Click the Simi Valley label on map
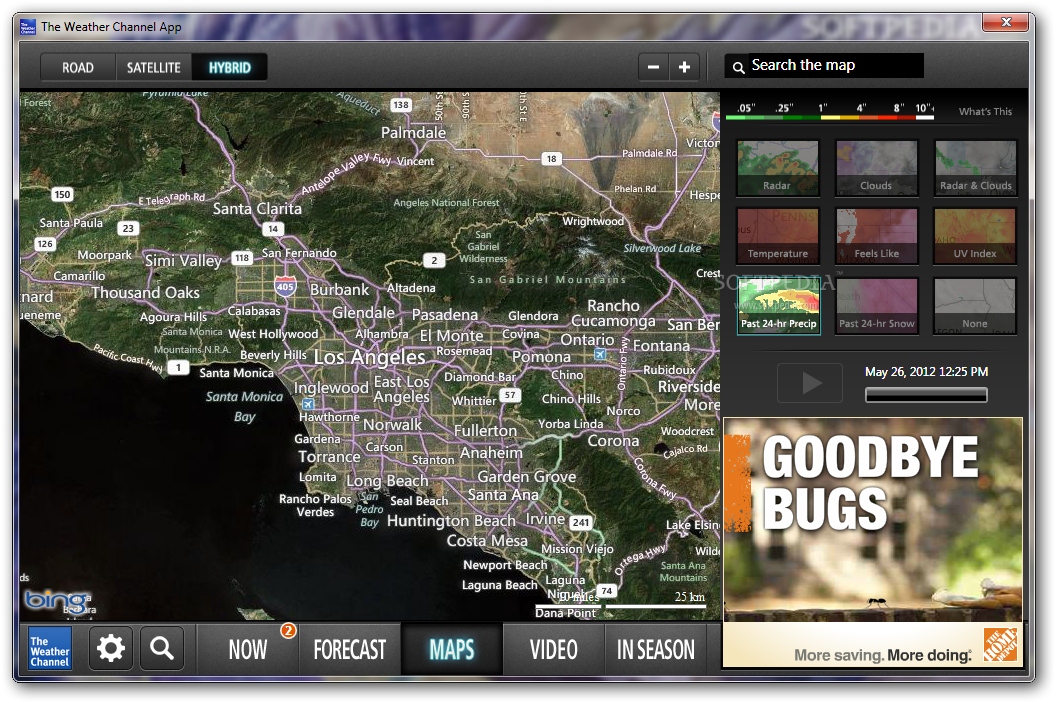Image resolution: width=1056 pixels, height=703 pixels. (x=183, y=261)
